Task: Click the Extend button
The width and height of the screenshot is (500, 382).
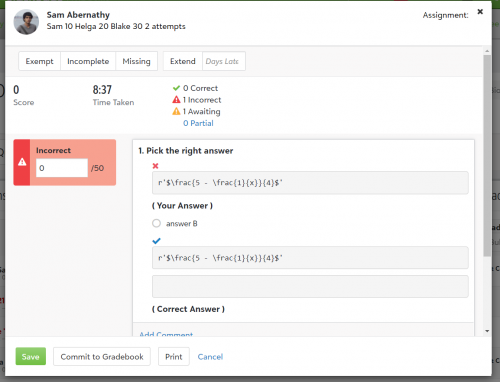Action: (183, 61)
